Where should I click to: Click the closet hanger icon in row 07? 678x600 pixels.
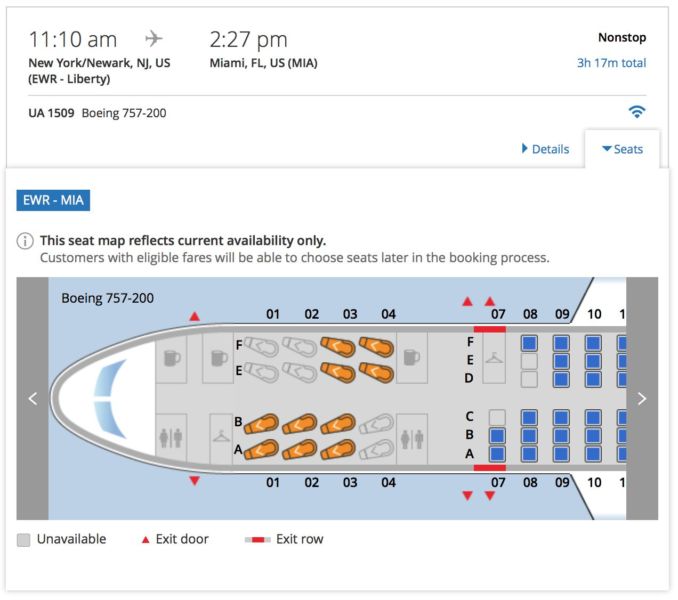pyautogui.click(x=494, y=360)
